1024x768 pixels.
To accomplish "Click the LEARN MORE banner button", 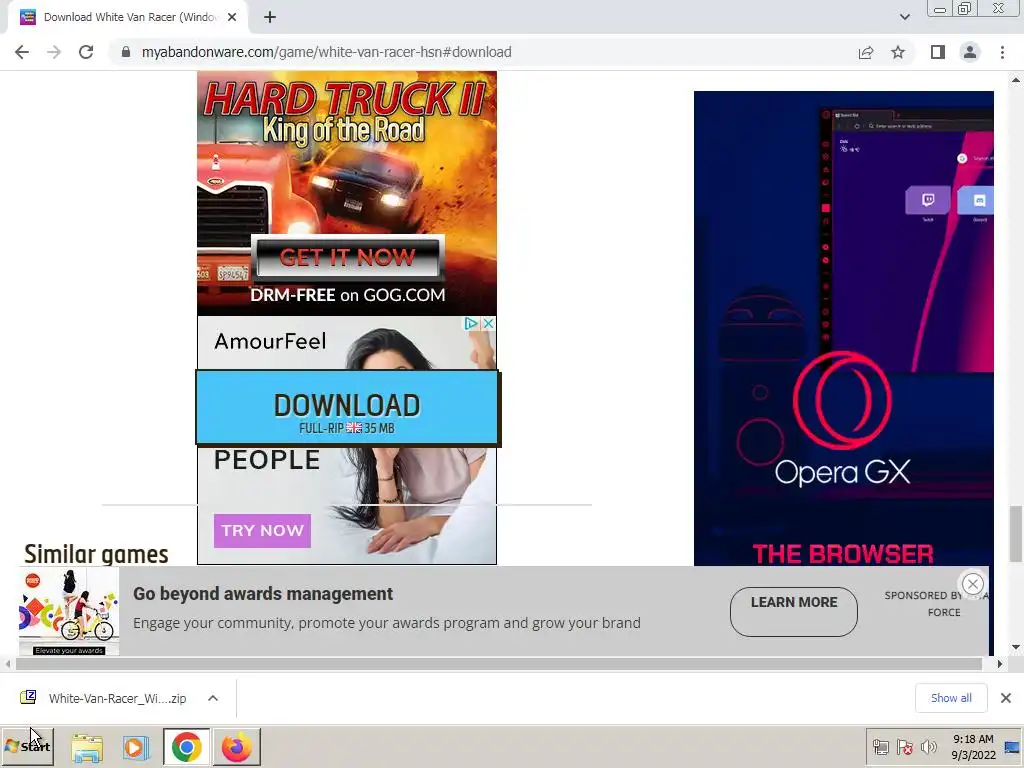I will pos(793,611).
